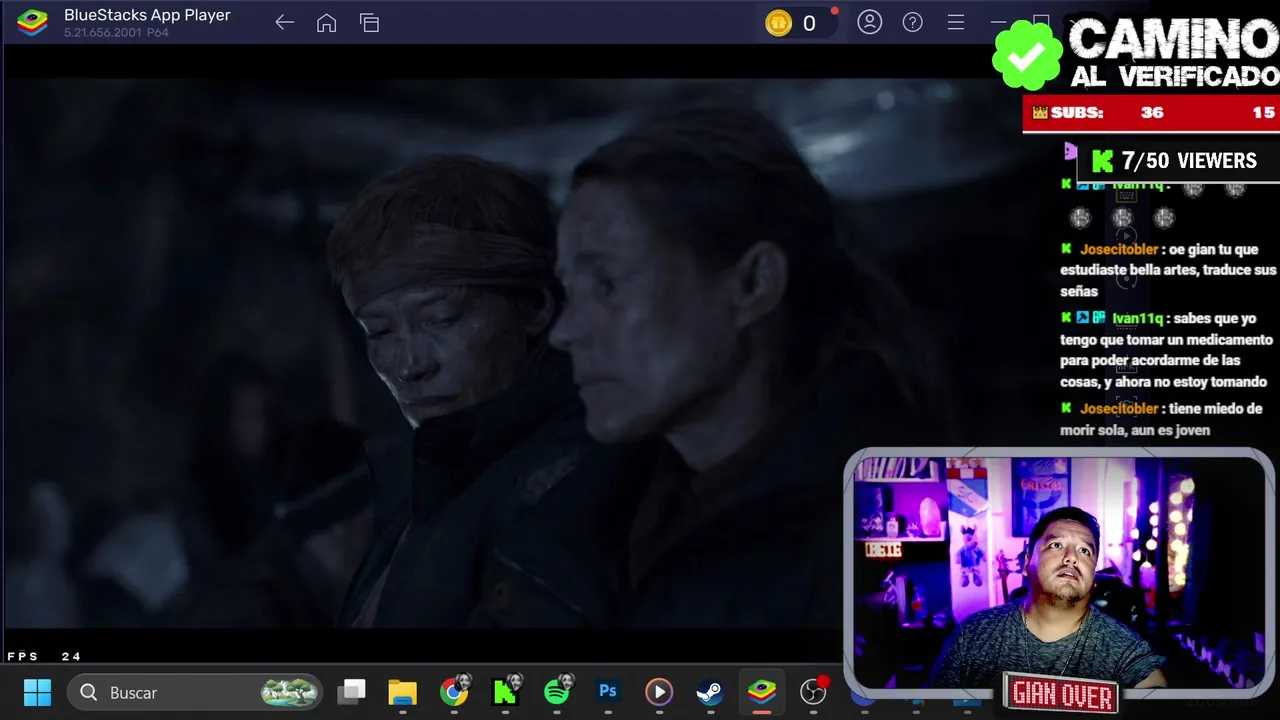The height and width of the screenshot is (720, 1280).
Task: Open File Explorer from the taskbar
Action: click(x=402, y=692)
